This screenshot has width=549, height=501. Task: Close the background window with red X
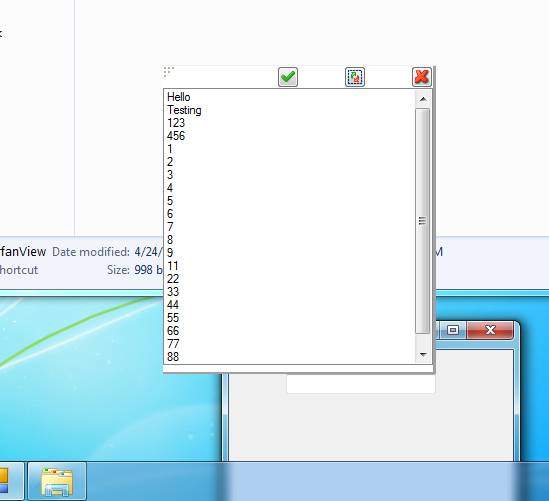coord(490,330)
